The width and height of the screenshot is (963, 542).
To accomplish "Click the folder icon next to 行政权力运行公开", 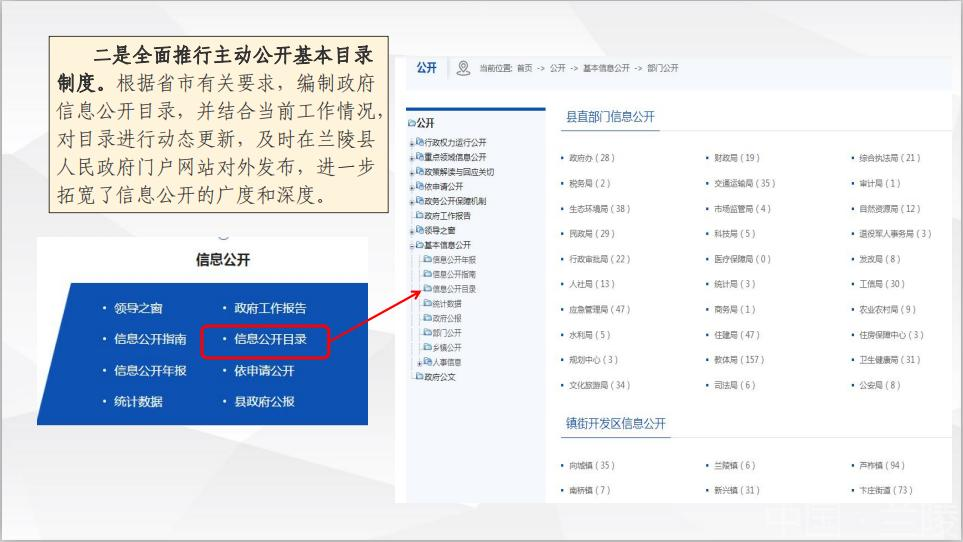I will pyautogui.click(x=420, y=142).
